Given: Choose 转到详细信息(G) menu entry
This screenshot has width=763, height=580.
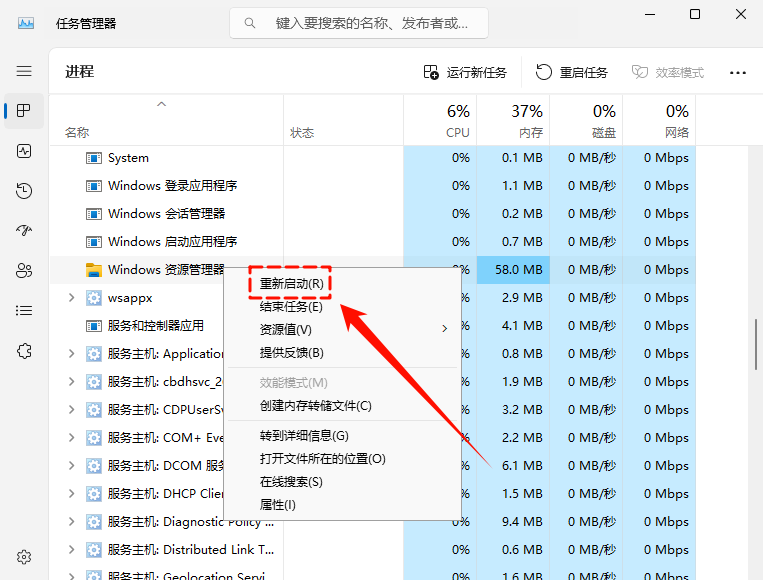Looking at the screenshot, I should 342,435.
